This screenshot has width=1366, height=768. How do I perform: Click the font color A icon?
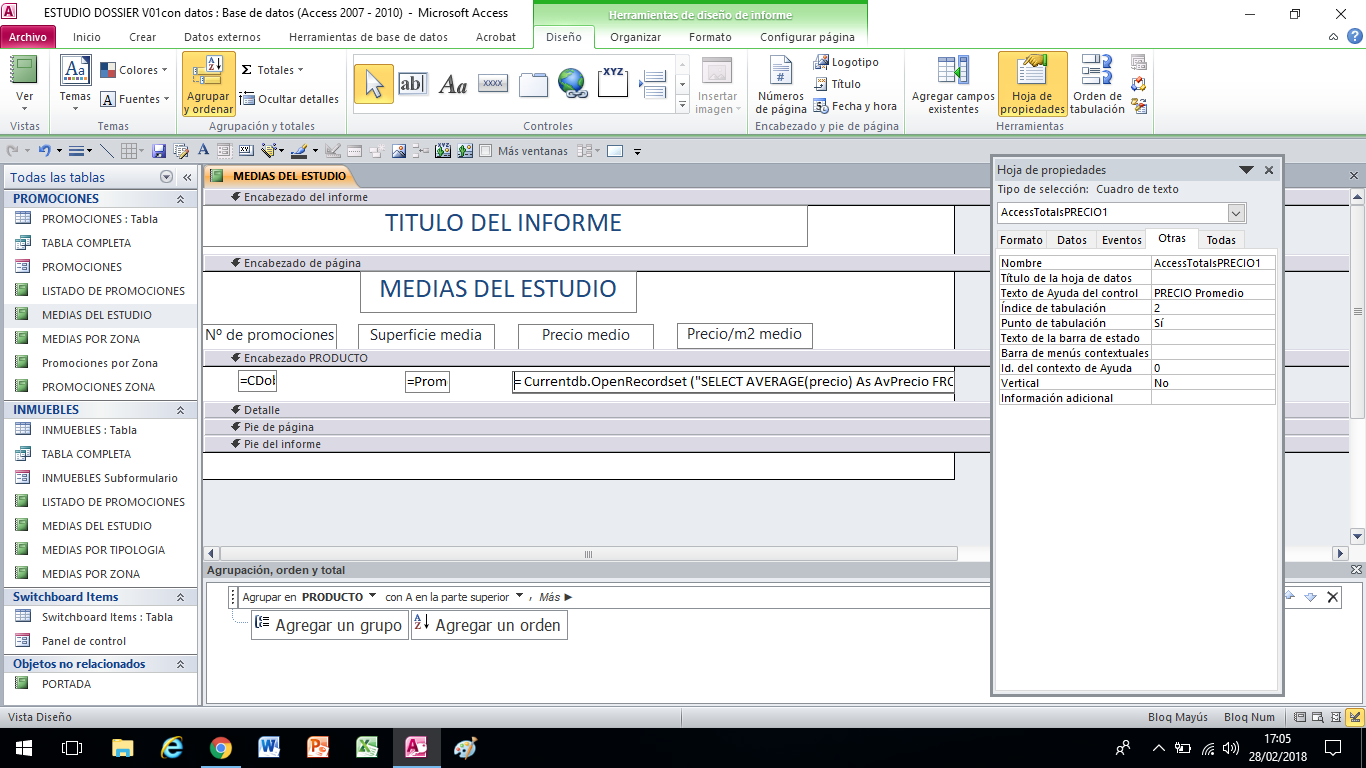pyautogui.click(x=203, y=151)
